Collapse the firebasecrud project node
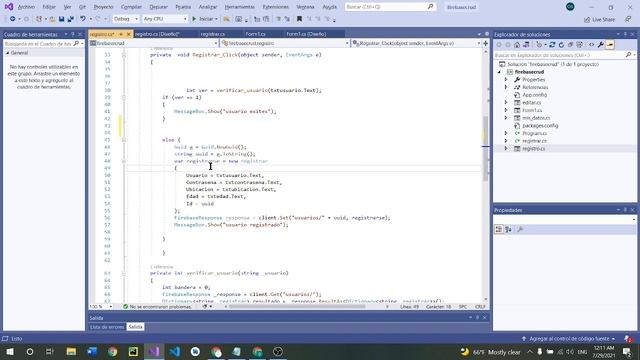640x360 pixels. [x=499, y=72]
